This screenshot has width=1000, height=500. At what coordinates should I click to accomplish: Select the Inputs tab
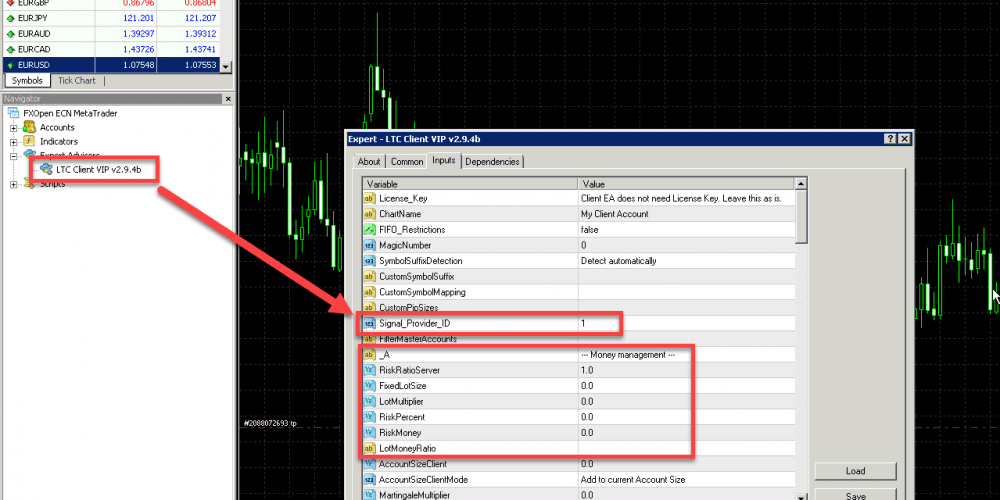pyautogui.click(x=444, y=161)
